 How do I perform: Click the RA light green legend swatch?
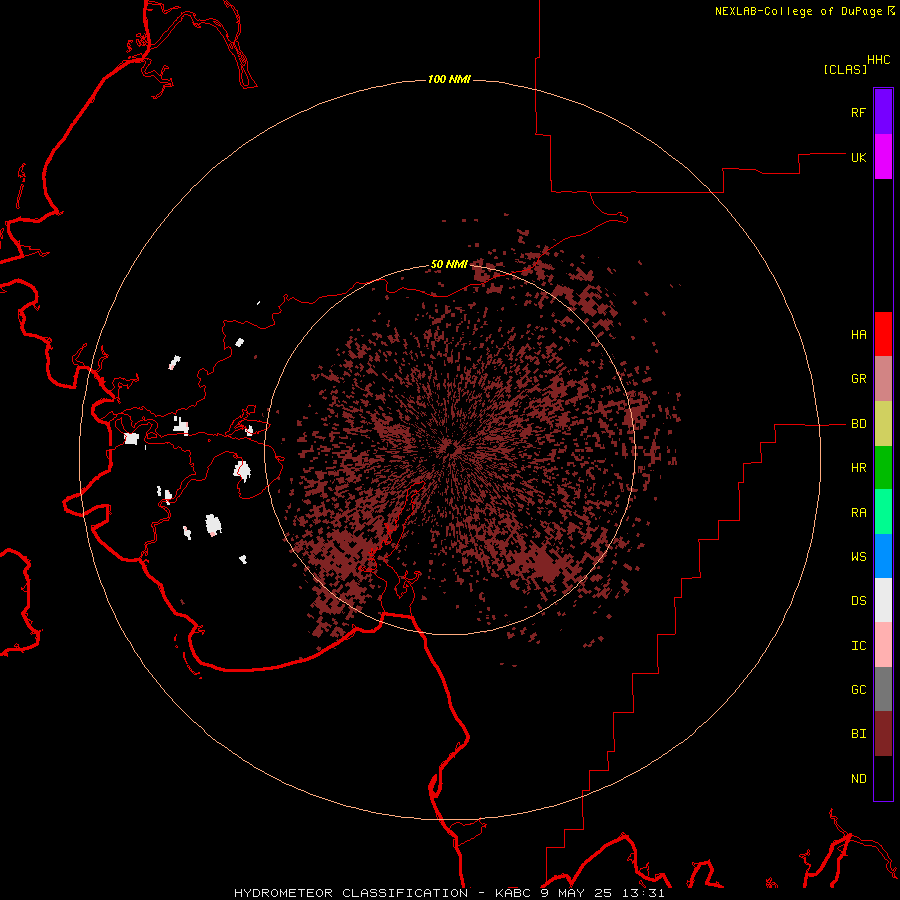tap(883, 512)
